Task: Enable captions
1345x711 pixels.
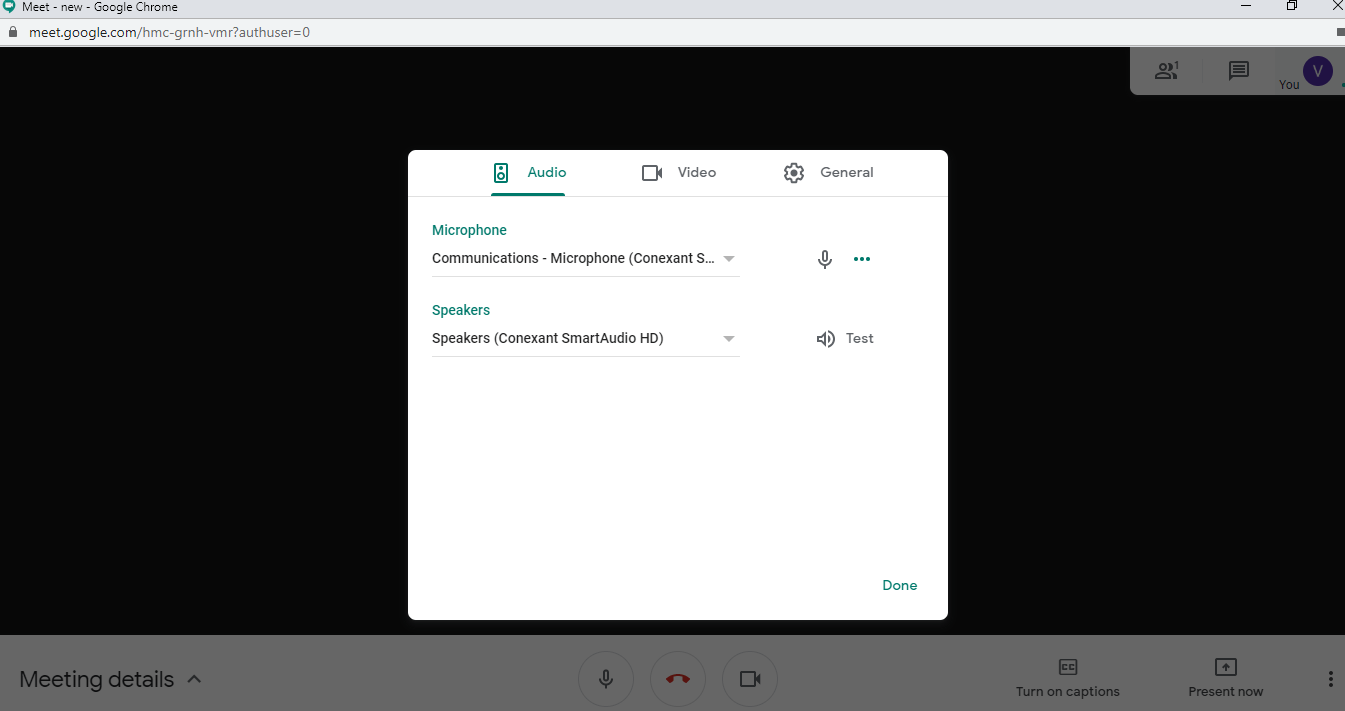Action: pyautogui.click(x=1067, y=678)
